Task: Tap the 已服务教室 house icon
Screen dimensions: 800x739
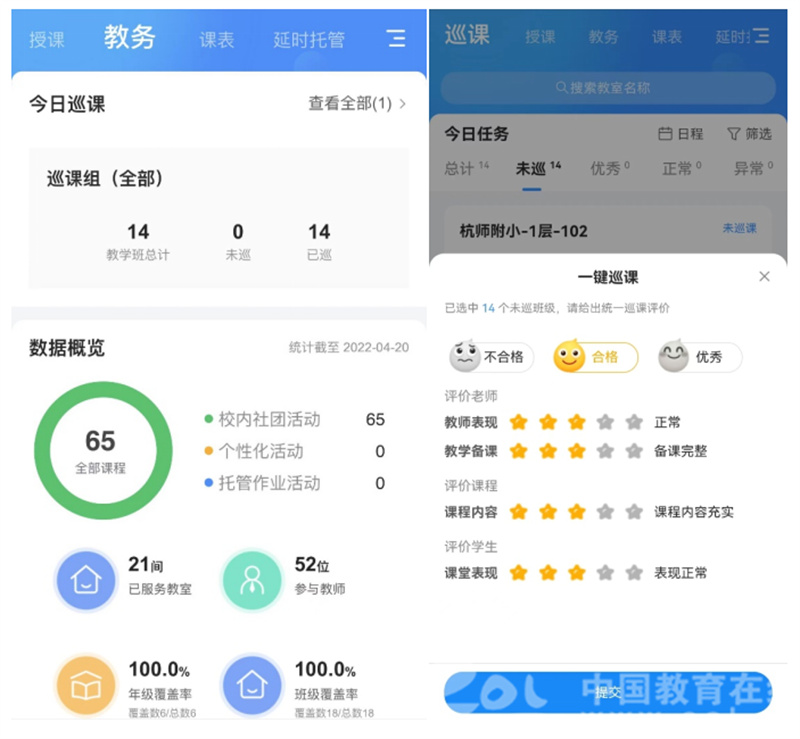Action: 86,579
